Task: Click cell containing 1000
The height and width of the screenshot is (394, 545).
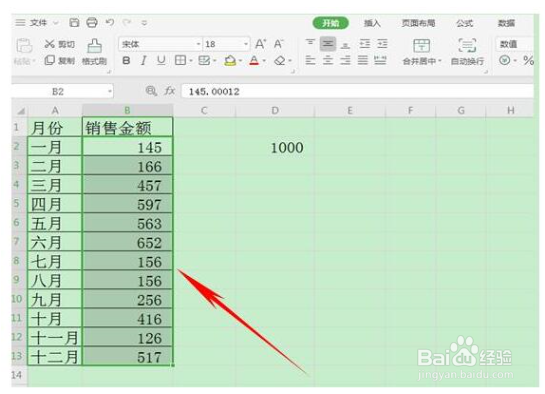Action: (x=275, y=147)
